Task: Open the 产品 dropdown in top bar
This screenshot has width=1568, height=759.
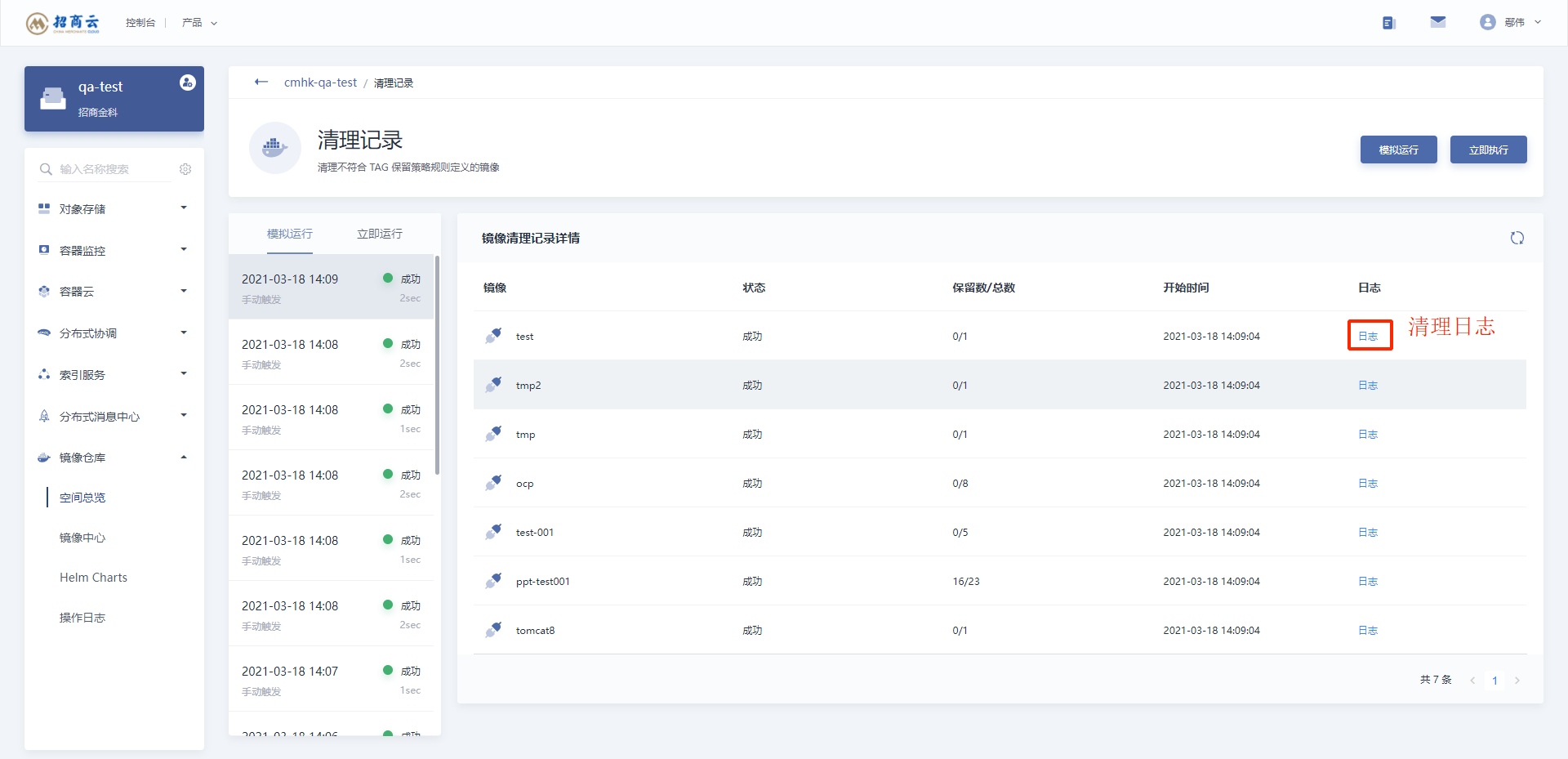Action: click(x=199, y=23)
